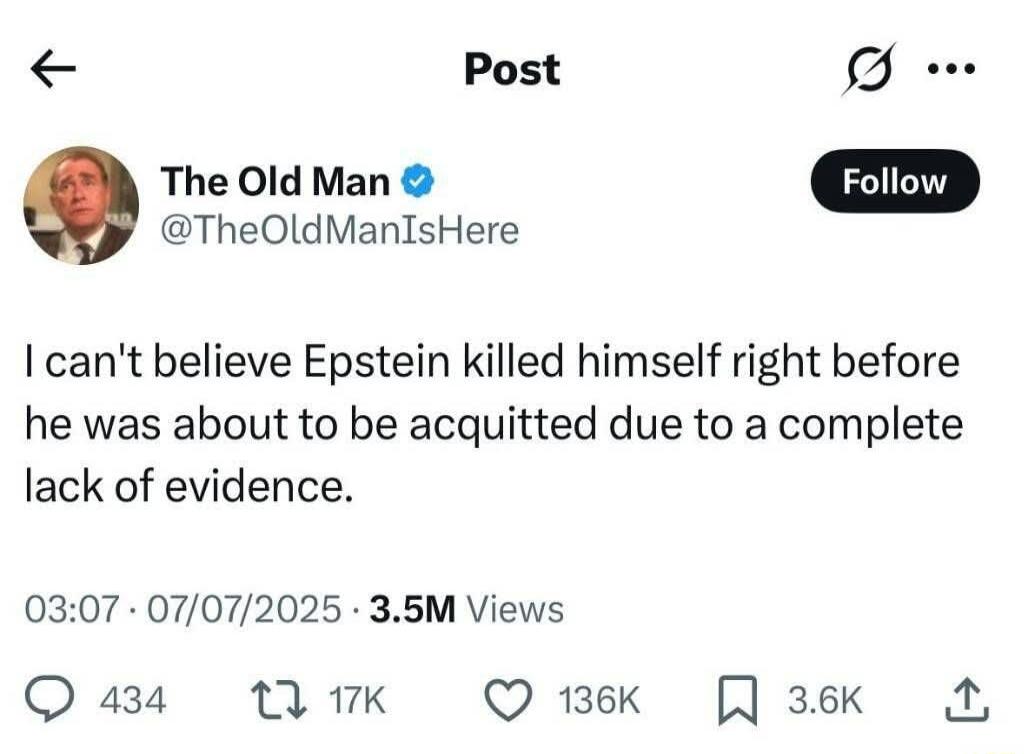Like the post with heart icon
This screenshot has width=1024, height=754.
click(509, 700)
